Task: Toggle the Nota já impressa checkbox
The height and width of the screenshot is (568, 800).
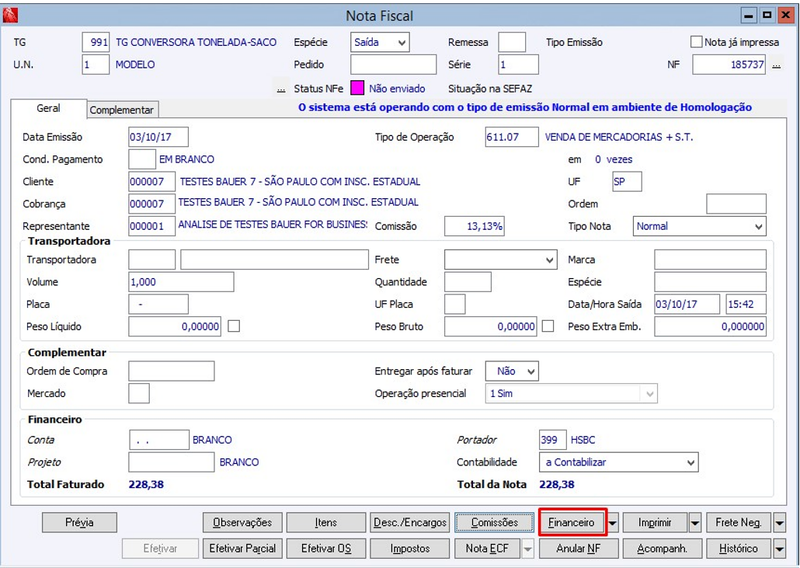Action: (696, 42)
